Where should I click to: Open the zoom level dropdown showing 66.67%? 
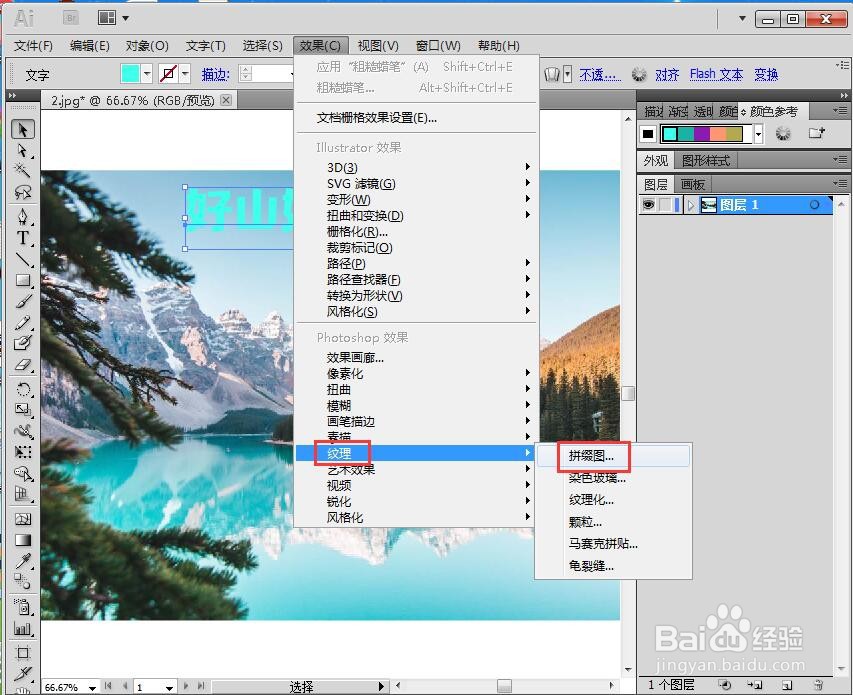click(70, 687)
